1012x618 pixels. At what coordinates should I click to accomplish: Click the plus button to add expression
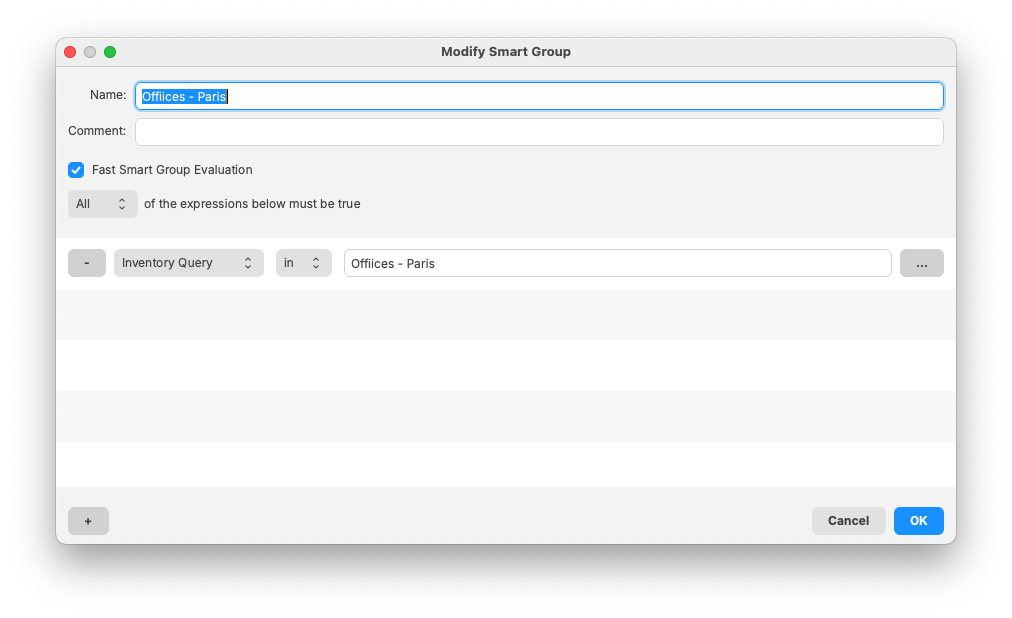tap(88, 521)
